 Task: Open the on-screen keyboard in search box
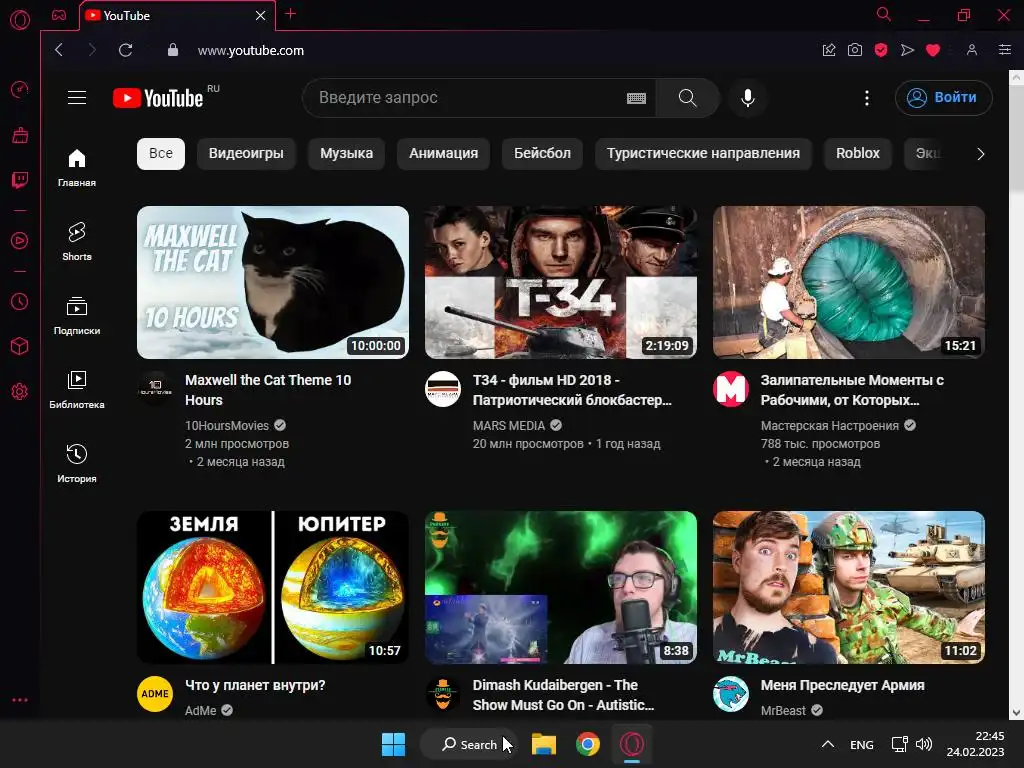click(x=636, y=98)
